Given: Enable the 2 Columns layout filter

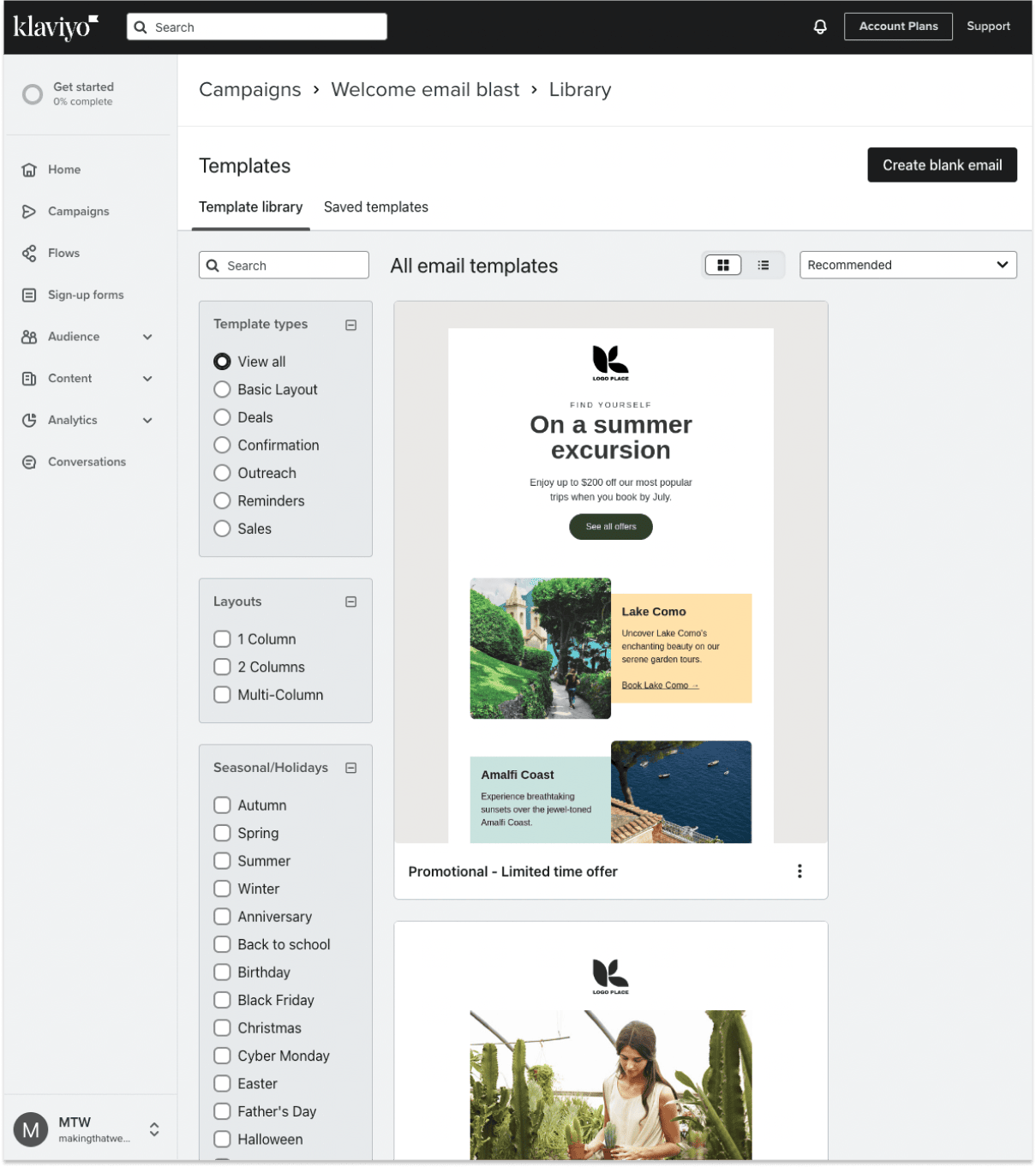Looking at the screenshot, I should pos(222,667).
